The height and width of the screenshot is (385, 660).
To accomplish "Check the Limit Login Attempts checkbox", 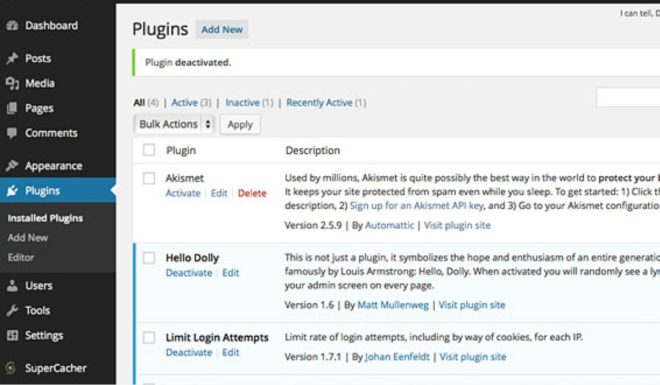I will click(x=149, y=337).
